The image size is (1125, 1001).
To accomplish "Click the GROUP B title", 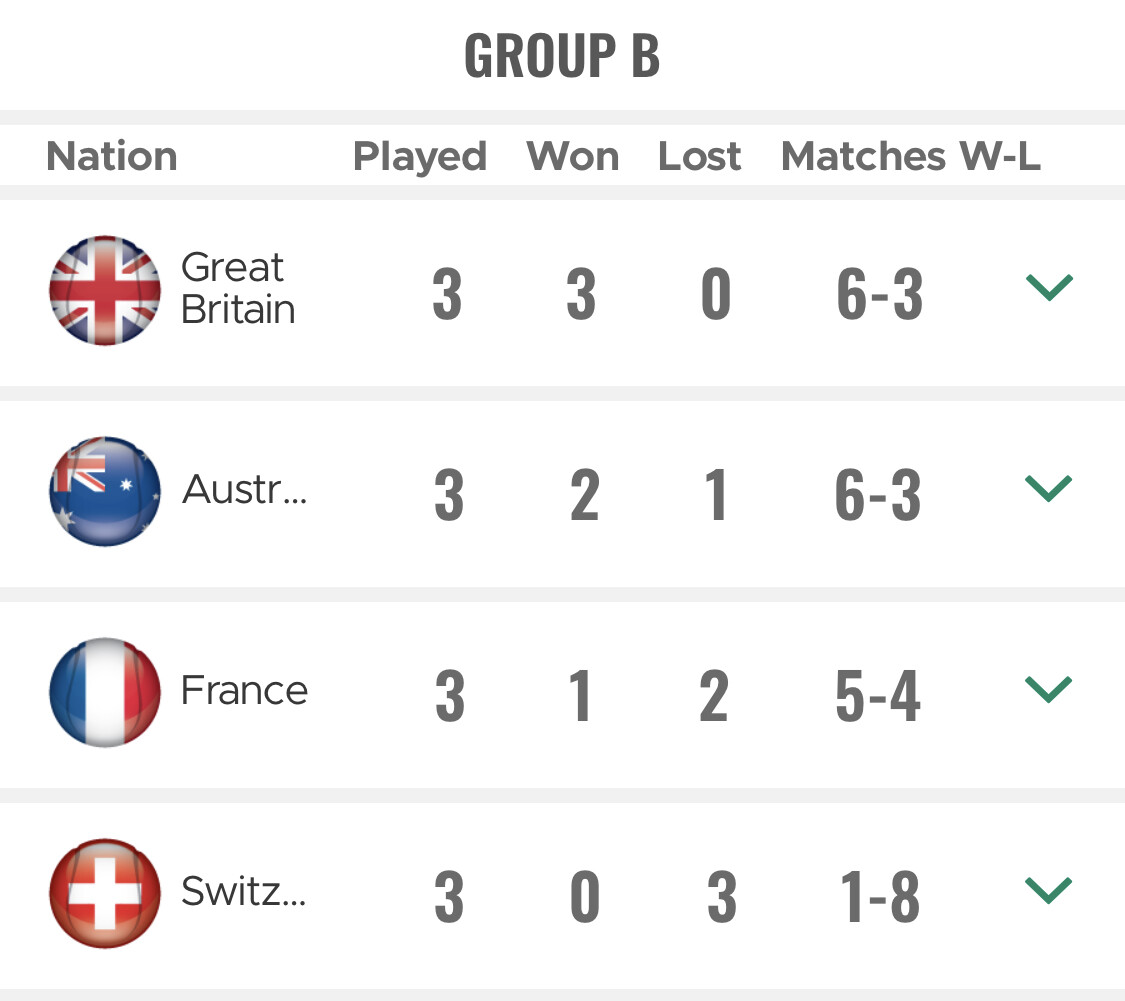I will (562, 55).
